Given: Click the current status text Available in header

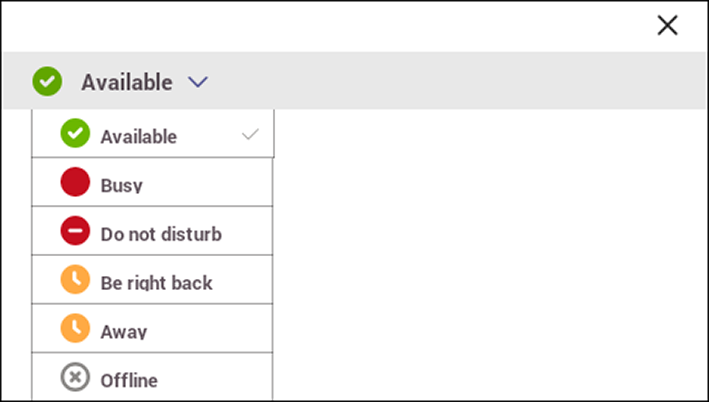Looking at the screenshot, I should point(127,82).
